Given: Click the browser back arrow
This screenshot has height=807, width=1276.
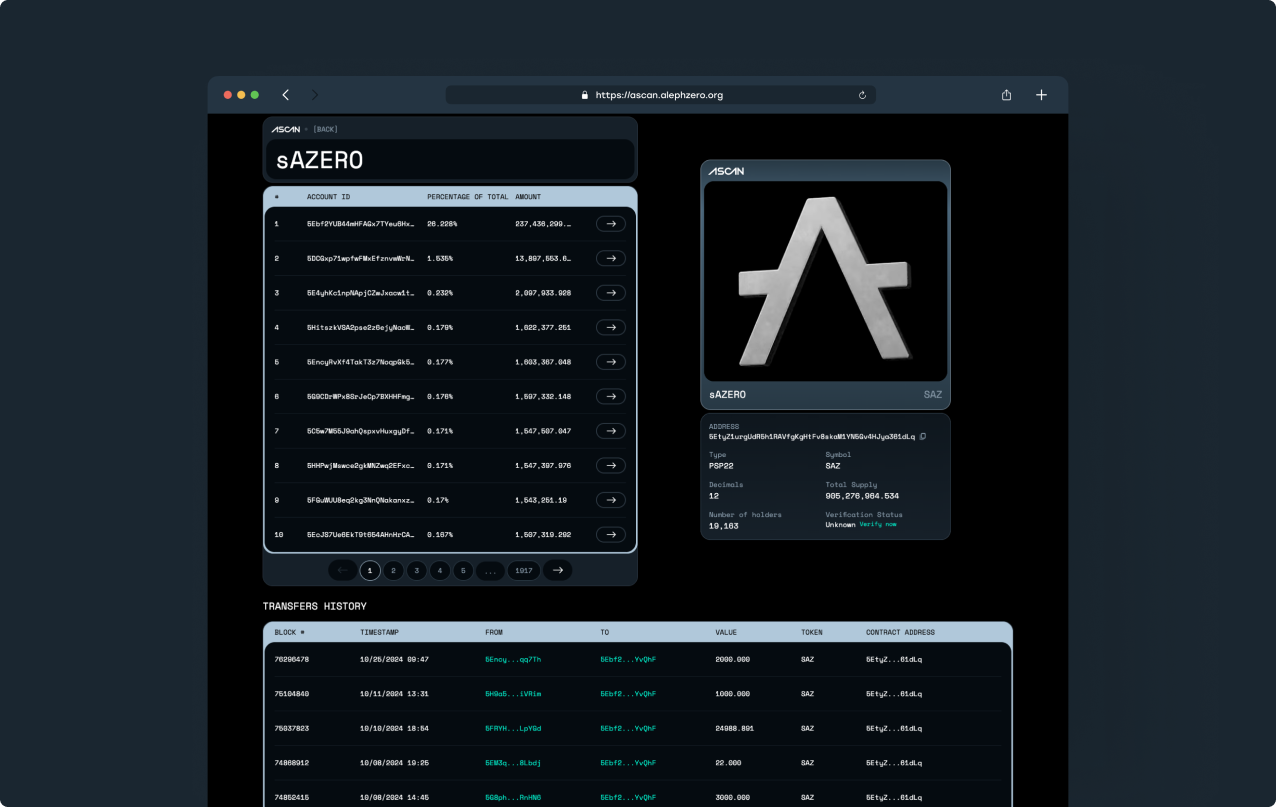Looking at the screenshot, I should click(286, 95).
